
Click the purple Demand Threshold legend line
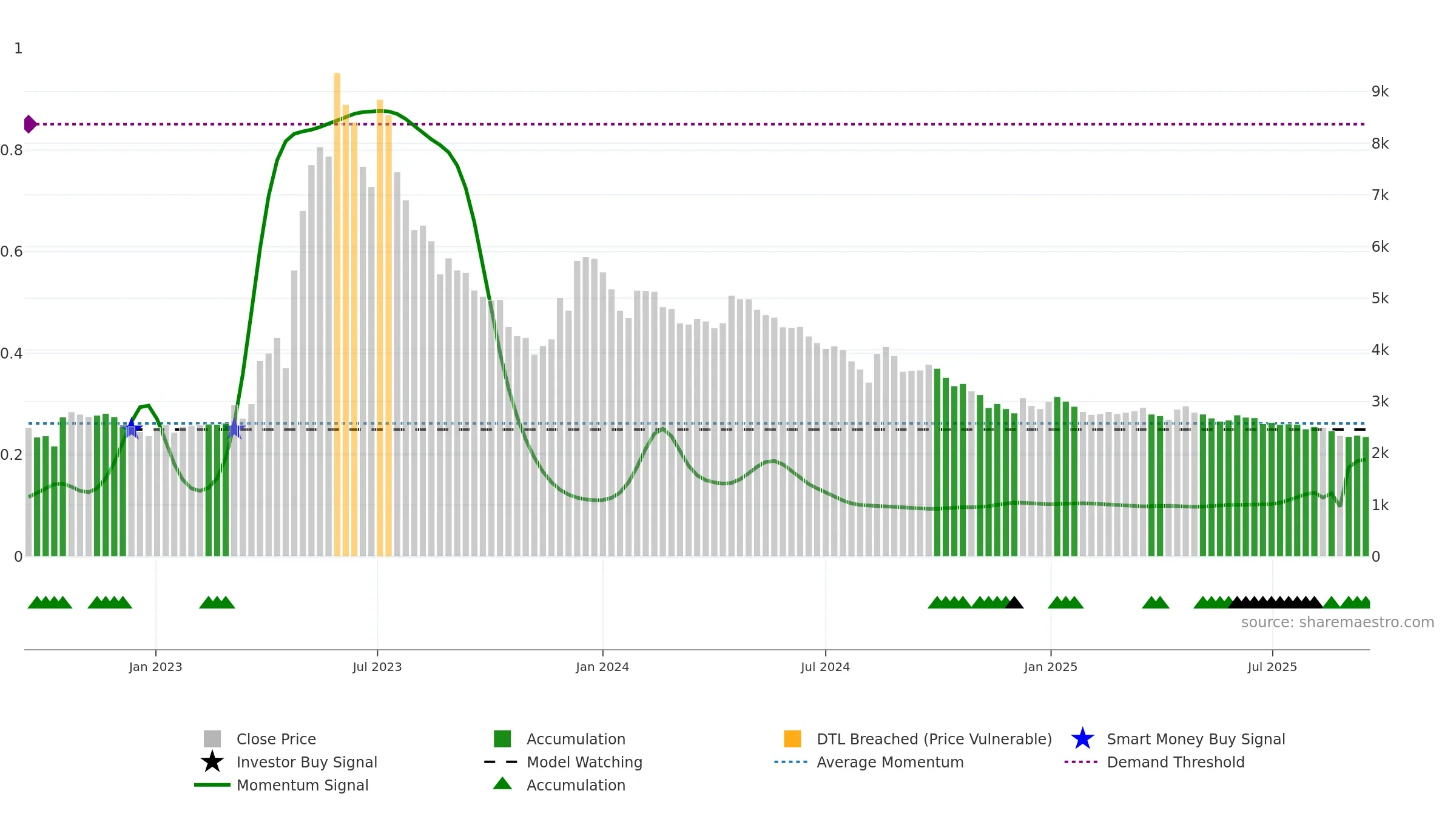1081,762
